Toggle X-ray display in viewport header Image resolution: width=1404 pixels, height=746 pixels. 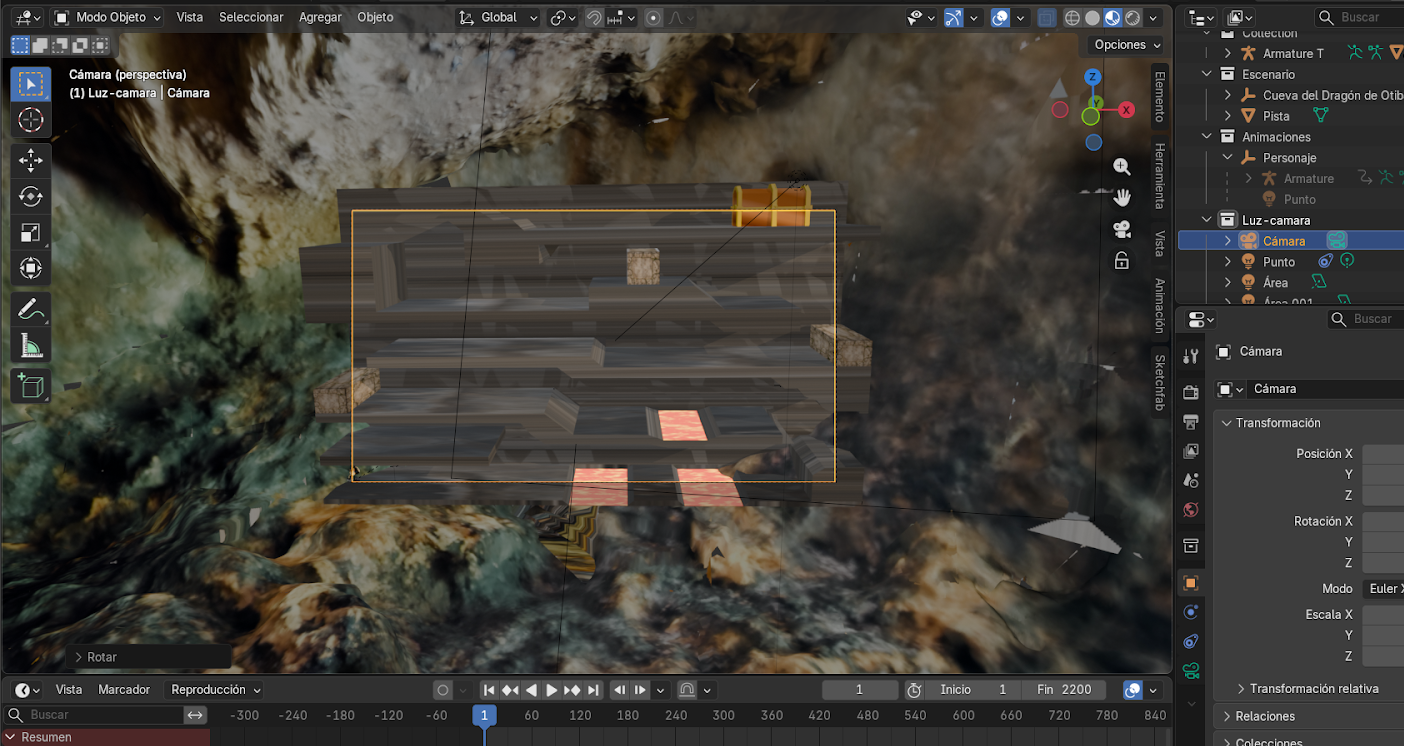[1046, 17]
